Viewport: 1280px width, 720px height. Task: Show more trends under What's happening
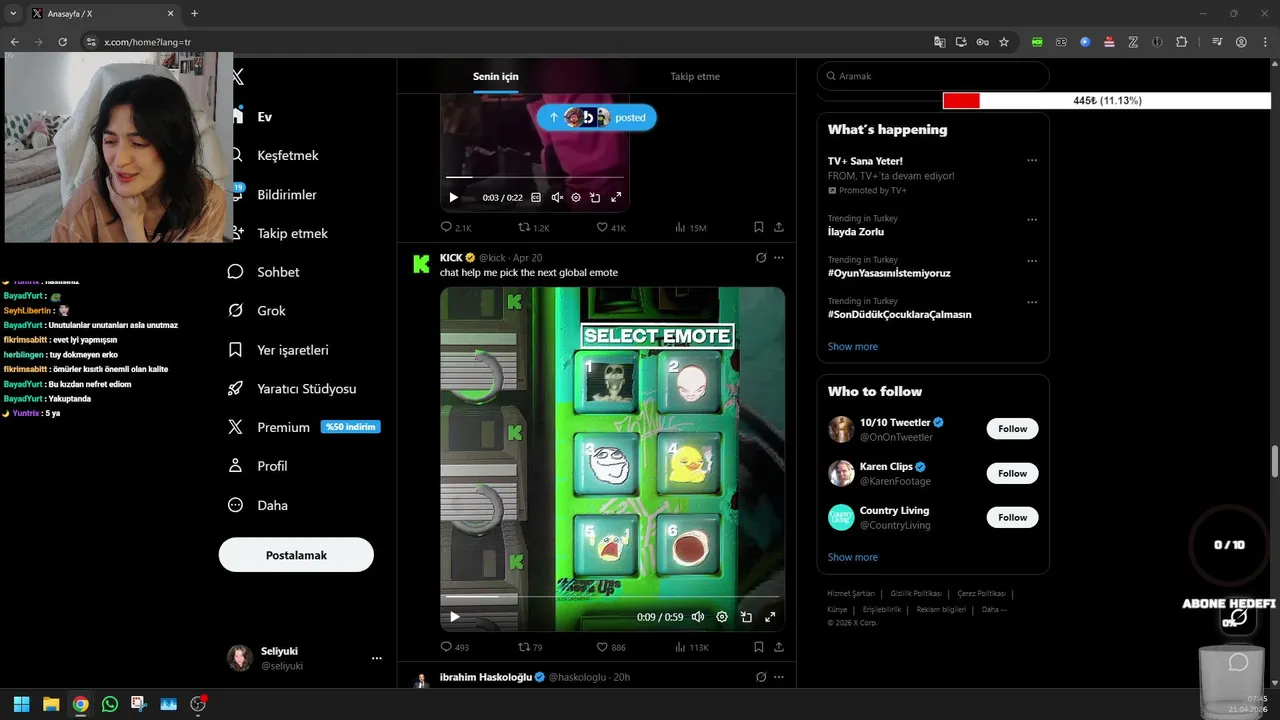pos(853,347)
